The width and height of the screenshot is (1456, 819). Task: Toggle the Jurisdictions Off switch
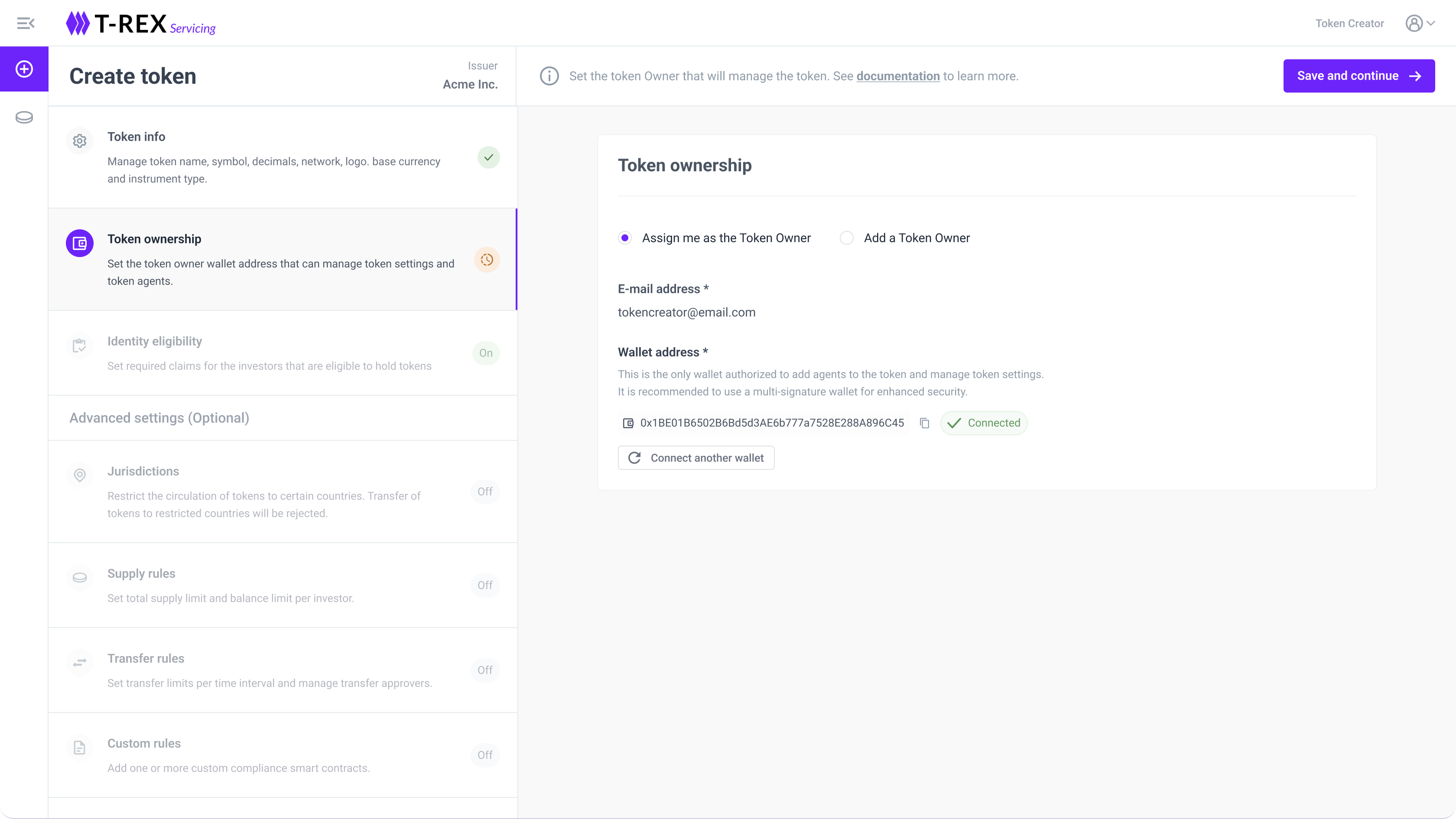tap(485, 491)
